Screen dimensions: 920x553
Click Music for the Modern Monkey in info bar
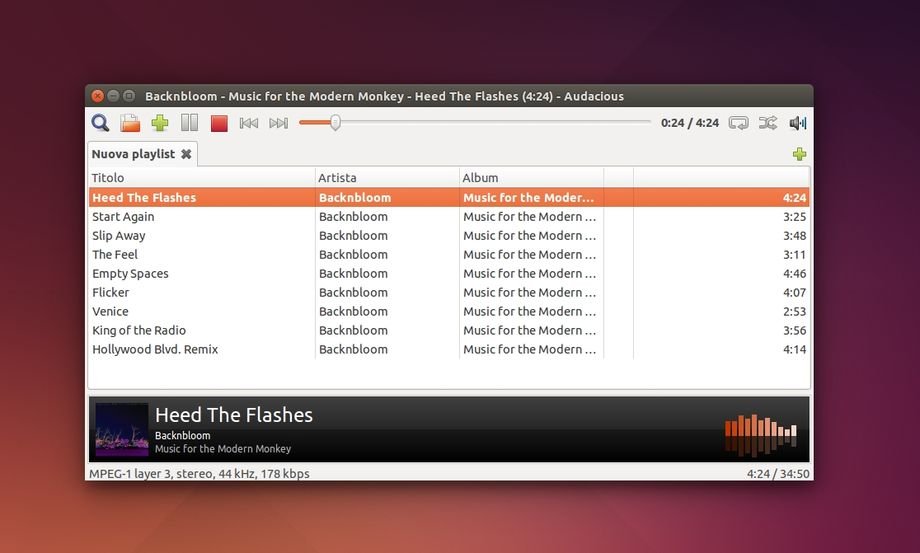click(223, 449)
